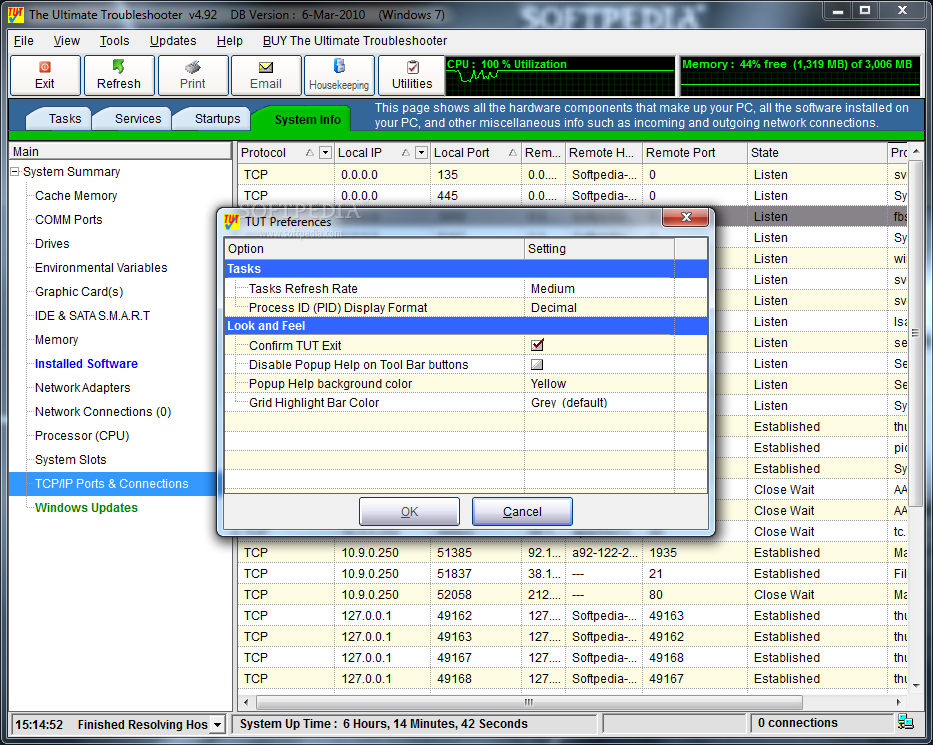The image size is (933, 745).
Task: Open the File menu
Action: (x=24, y=40)
